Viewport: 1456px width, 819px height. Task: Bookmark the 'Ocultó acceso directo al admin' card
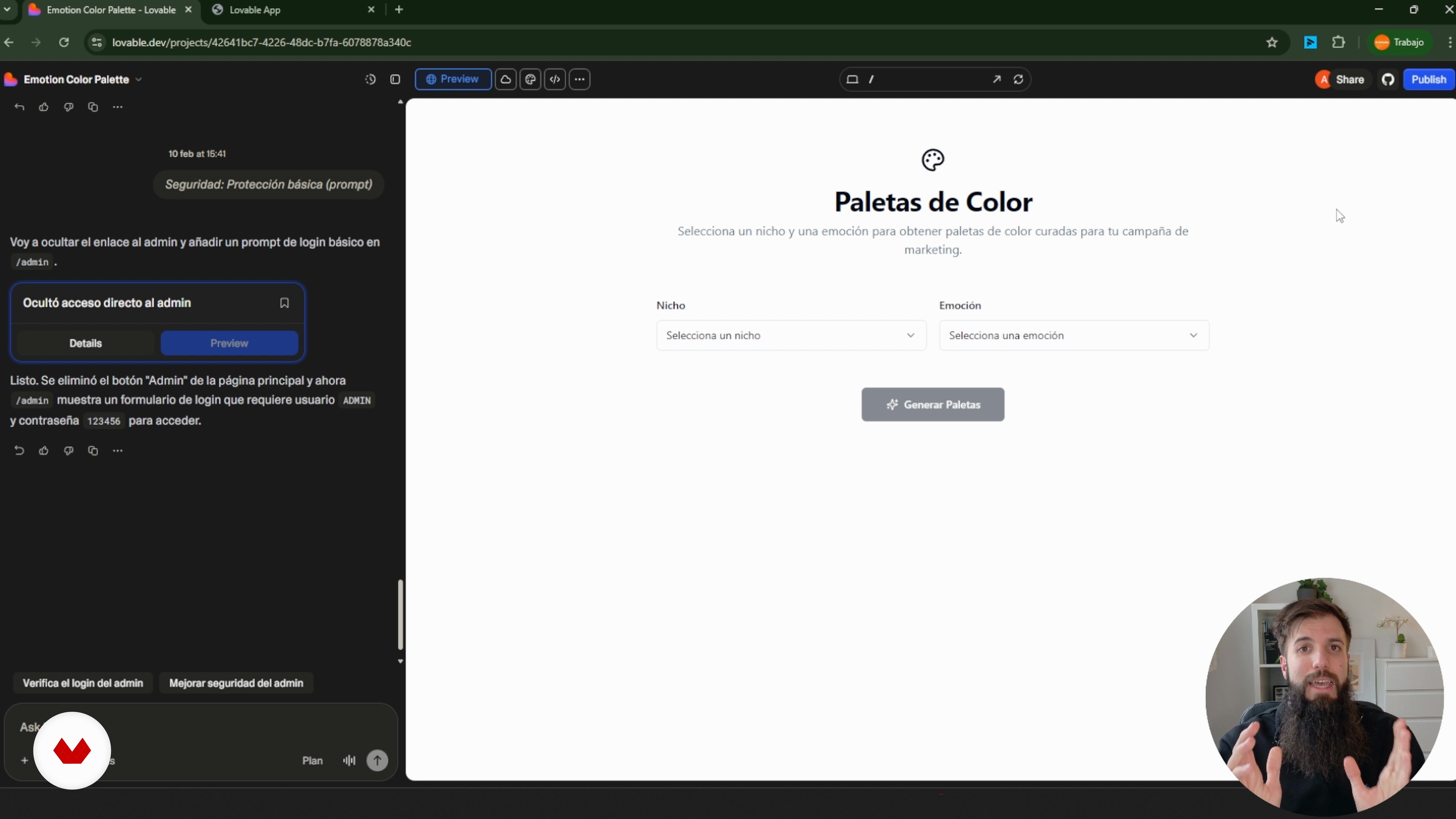coord(284,303)
